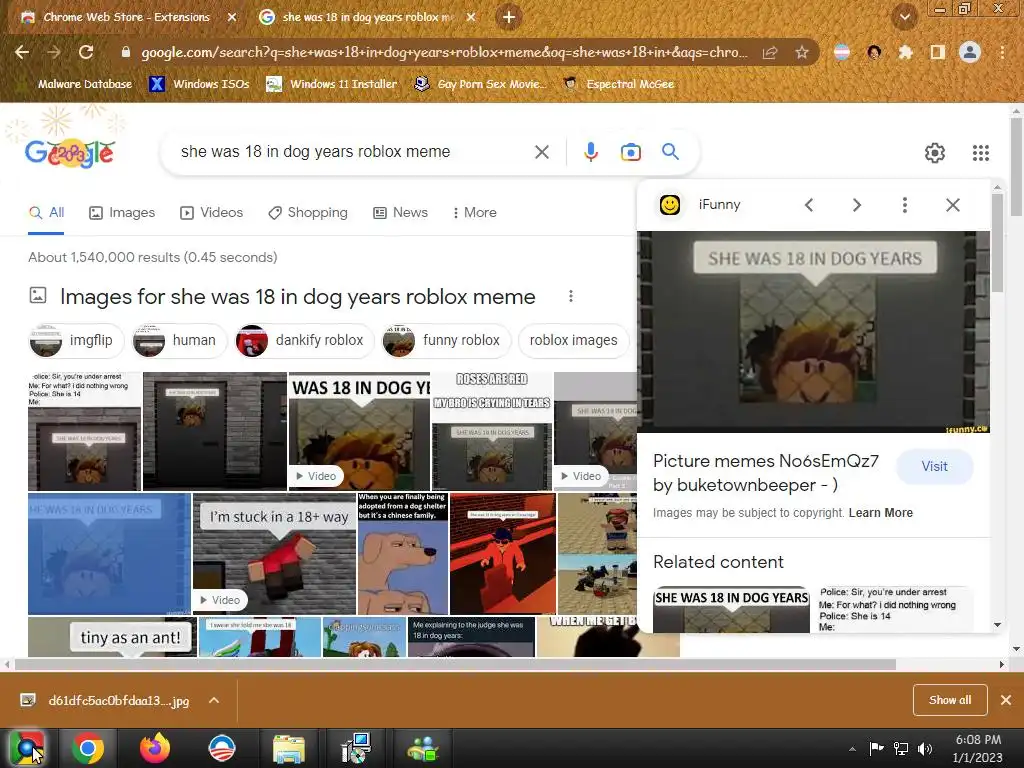Open three-dot menu beside Images heading

[x=571, y=296]
